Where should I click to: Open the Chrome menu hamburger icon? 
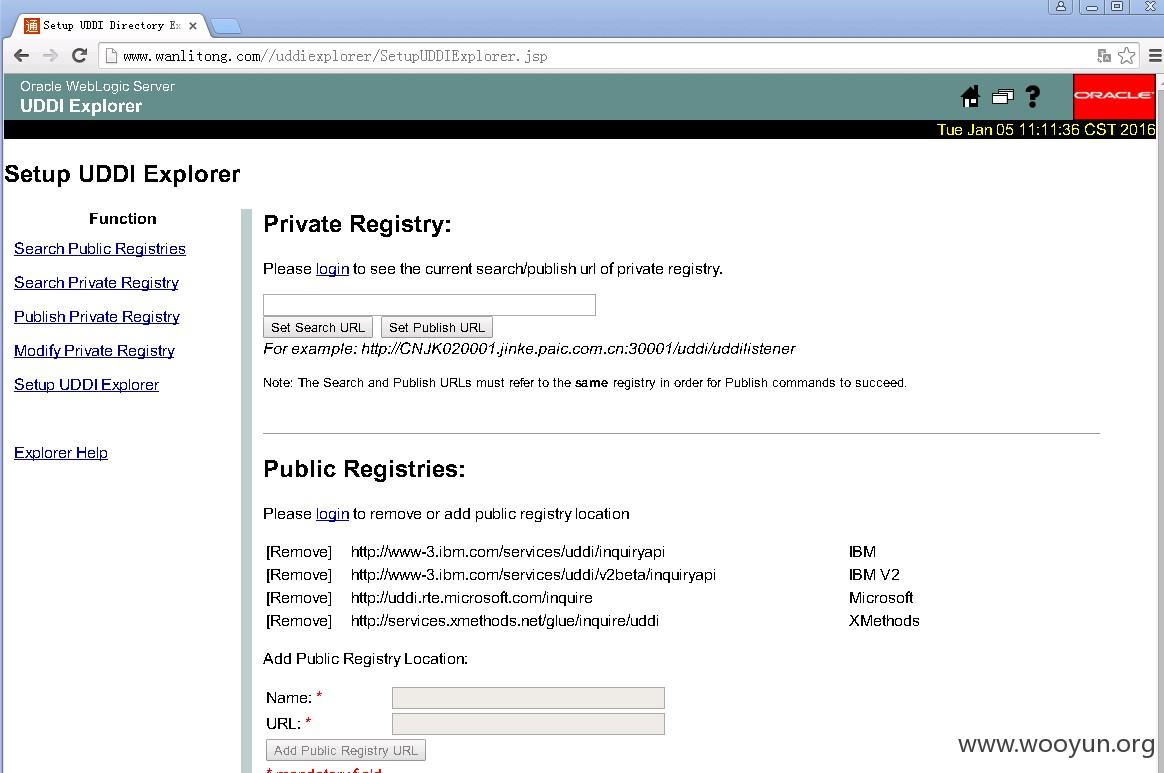1155,56
